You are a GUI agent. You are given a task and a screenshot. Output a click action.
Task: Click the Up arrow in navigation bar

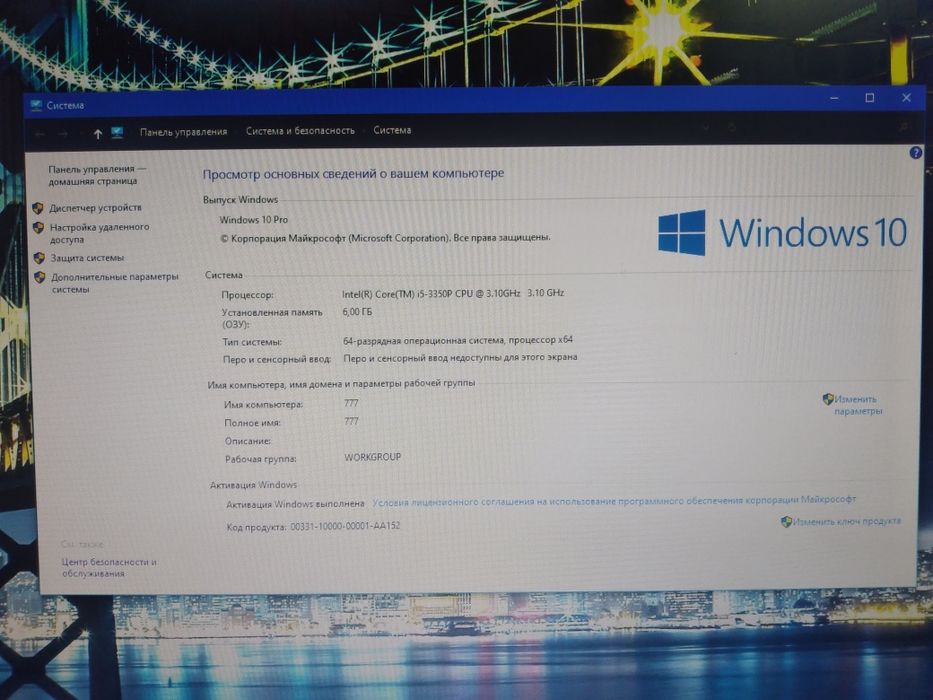[98, 134]
